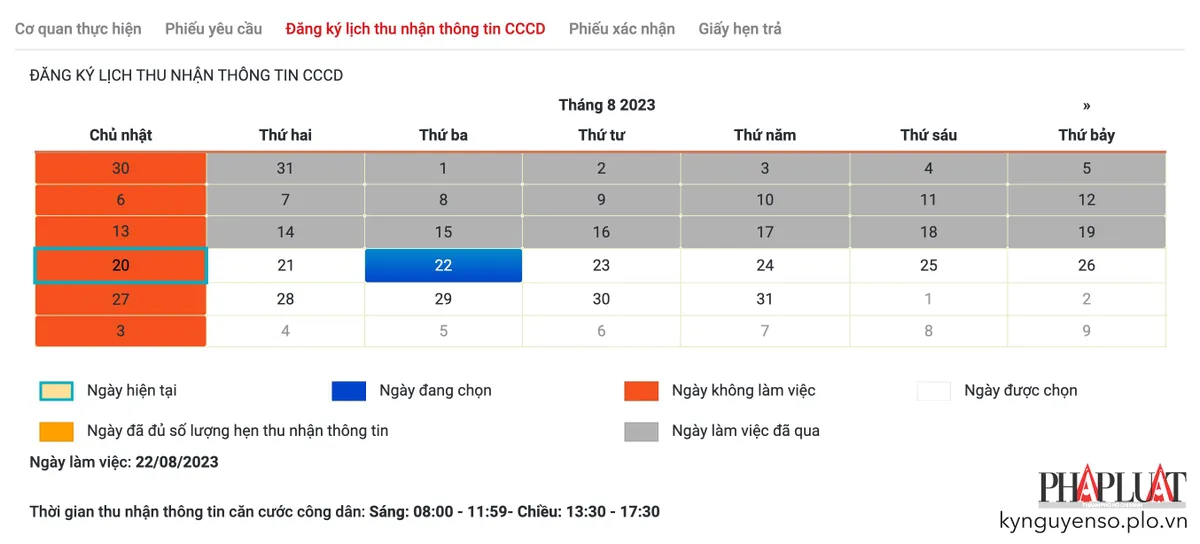Click the Pháp Luật logo

(x=1111, y=488)
